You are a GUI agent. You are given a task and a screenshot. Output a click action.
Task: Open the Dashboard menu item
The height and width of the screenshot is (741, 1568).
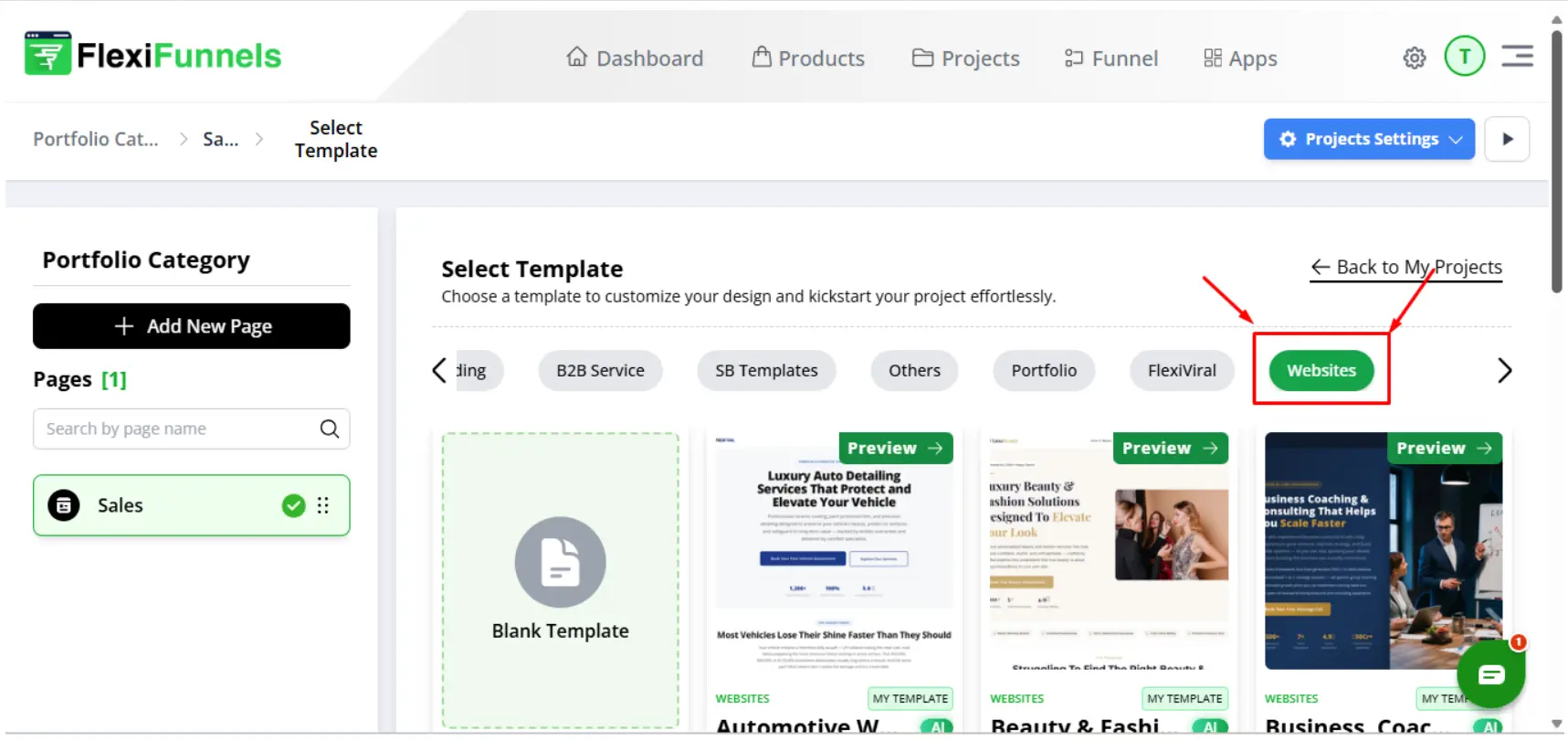(635, 58)
